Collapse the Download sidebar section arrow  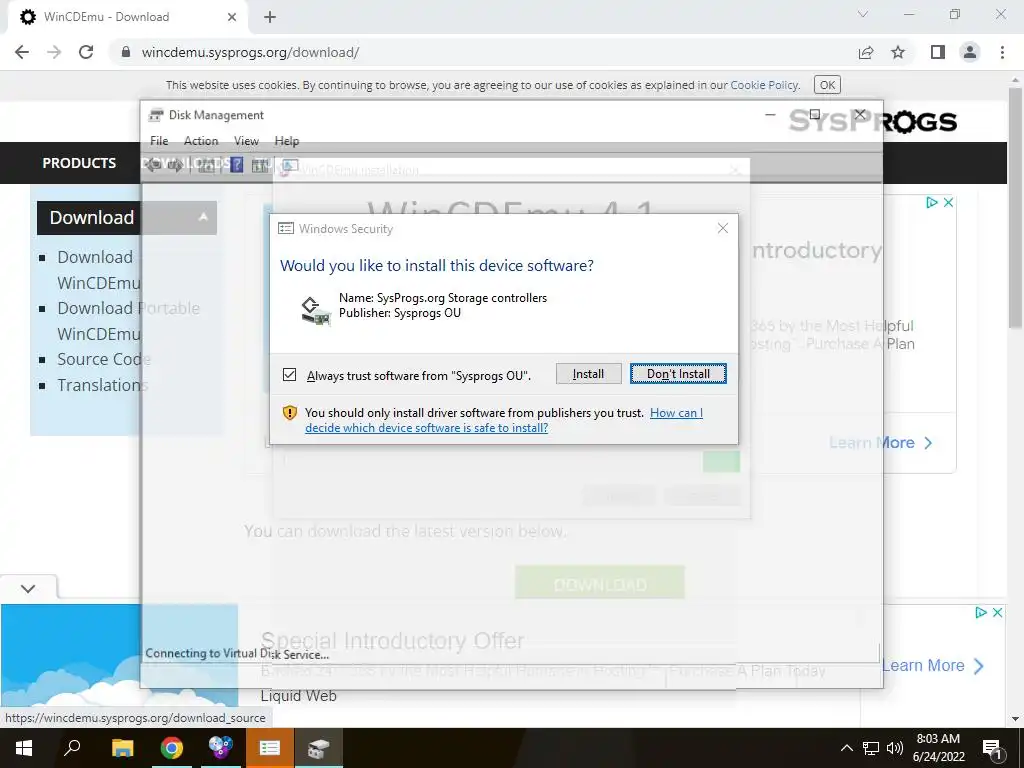[x=203, y=217]
